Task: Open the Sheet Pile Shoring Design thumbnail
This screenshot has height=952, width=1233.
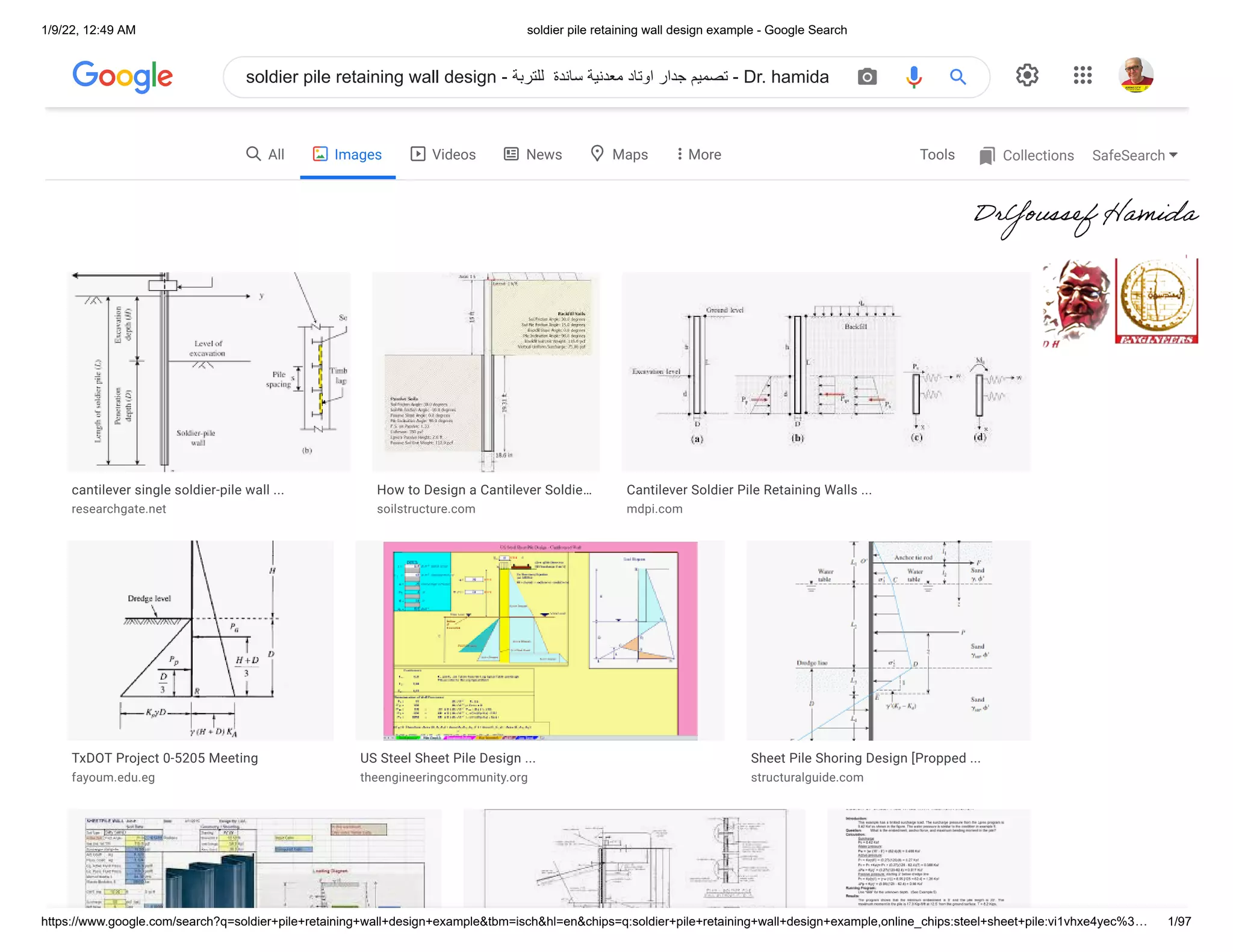Action: (888, 640)
